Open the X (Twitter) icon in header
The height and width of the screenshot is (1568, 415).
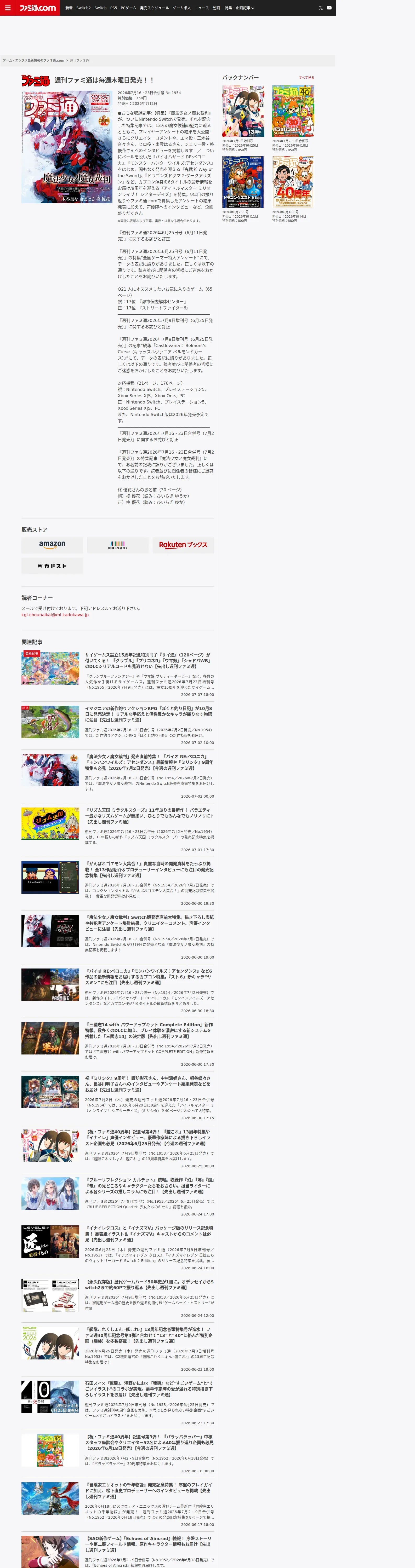pyautogui.click(x=321, y=8)
